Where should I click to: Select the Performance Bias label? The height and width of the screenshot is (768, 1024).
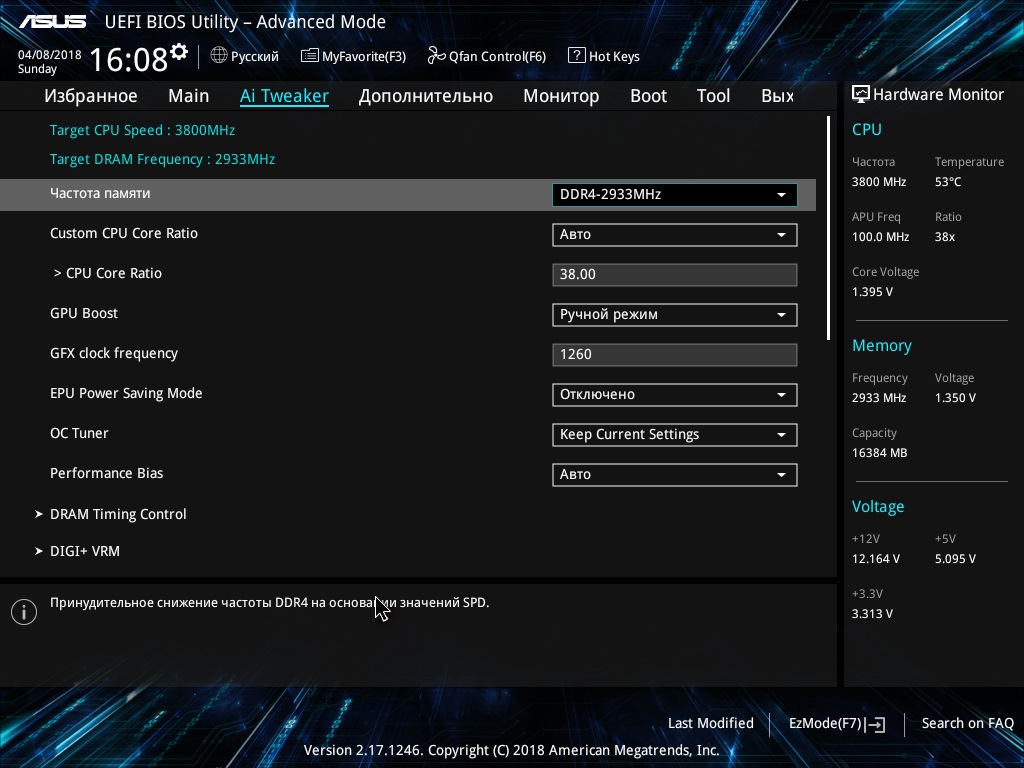click(106, 473)
